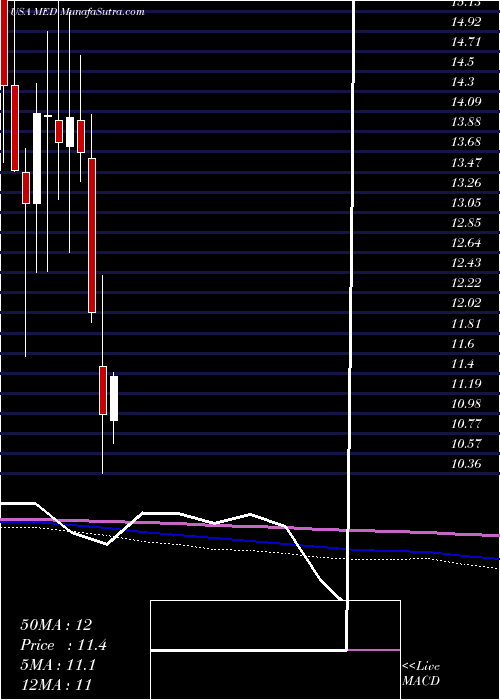Click the 12.64 price axis label

click(467, 243)
